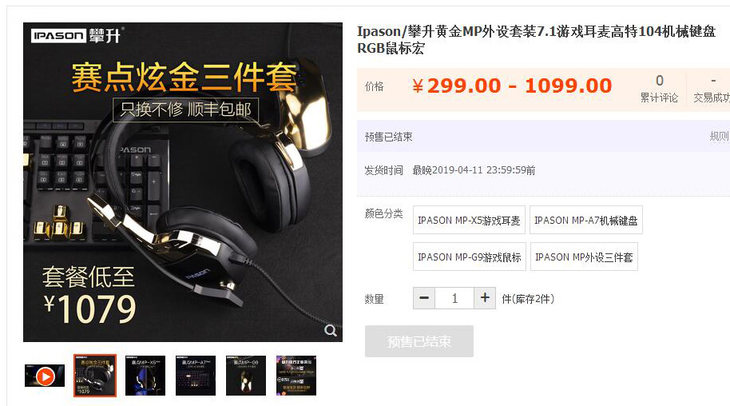The height and width of the screenshot is (406, 730).
Task: Select the gold mouse thumbnail
Action: pyautogui.click(x=246, y=376)
